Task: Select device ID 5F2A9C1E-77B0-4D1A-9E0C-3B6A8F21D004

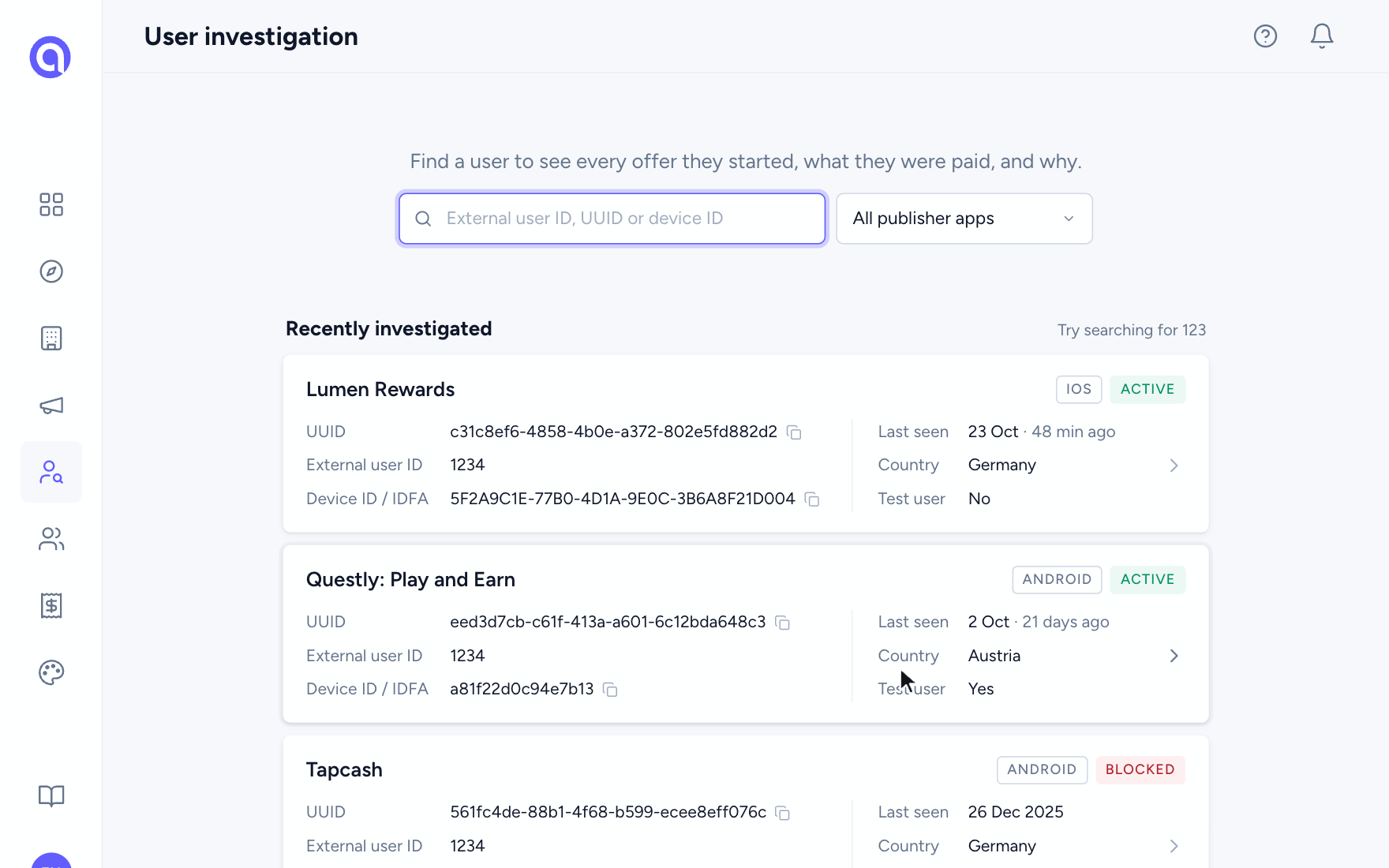Action: coord(623,499)
